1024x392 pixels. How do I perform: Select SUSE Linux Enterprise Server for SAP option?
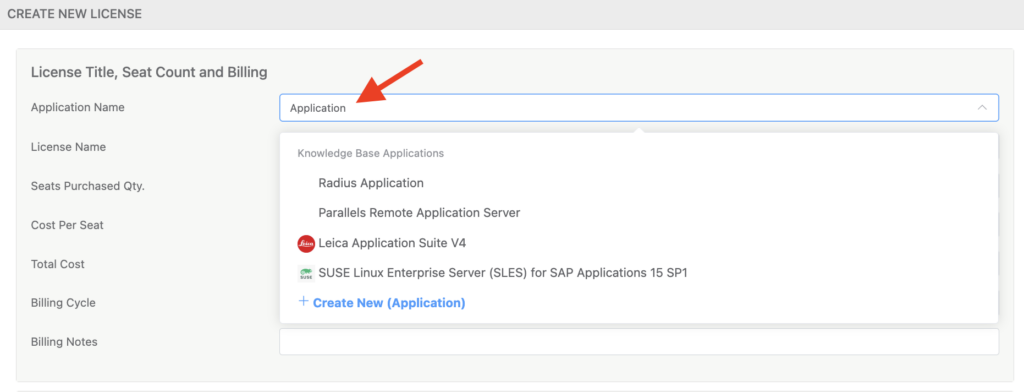[x=503, y=273]
